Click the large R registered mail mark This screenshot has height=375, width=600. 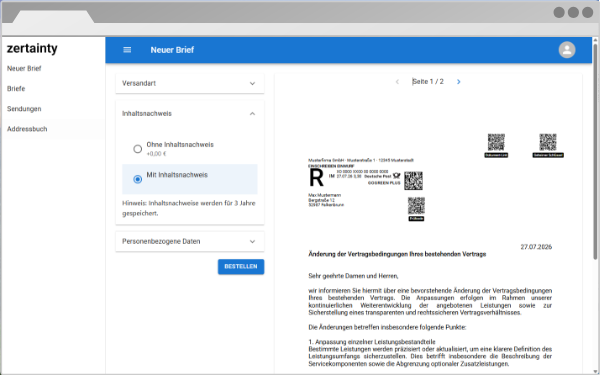[316, 178]
